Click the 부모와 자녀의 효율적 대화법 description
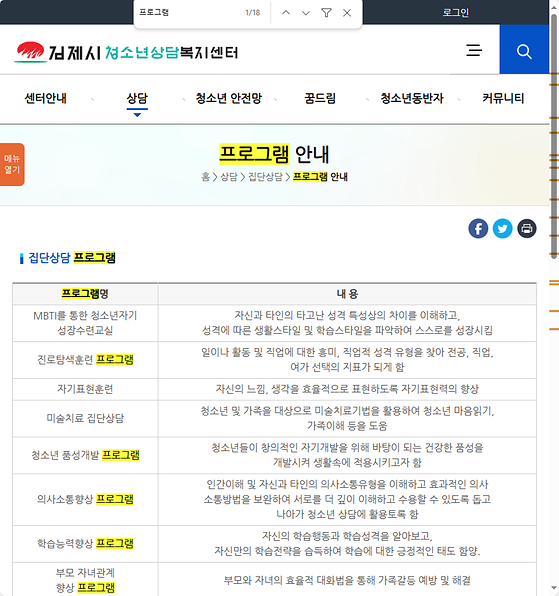559x596 pixels. point(347,580)
